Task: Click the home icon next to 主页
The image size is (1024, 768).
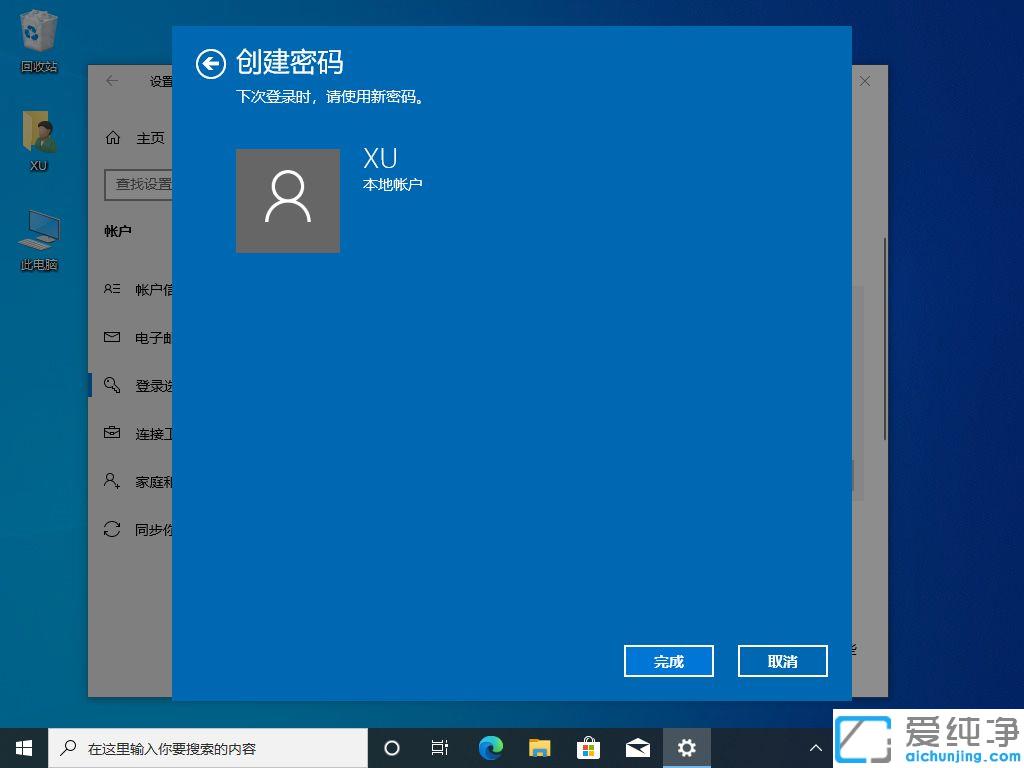Action: 112,138
